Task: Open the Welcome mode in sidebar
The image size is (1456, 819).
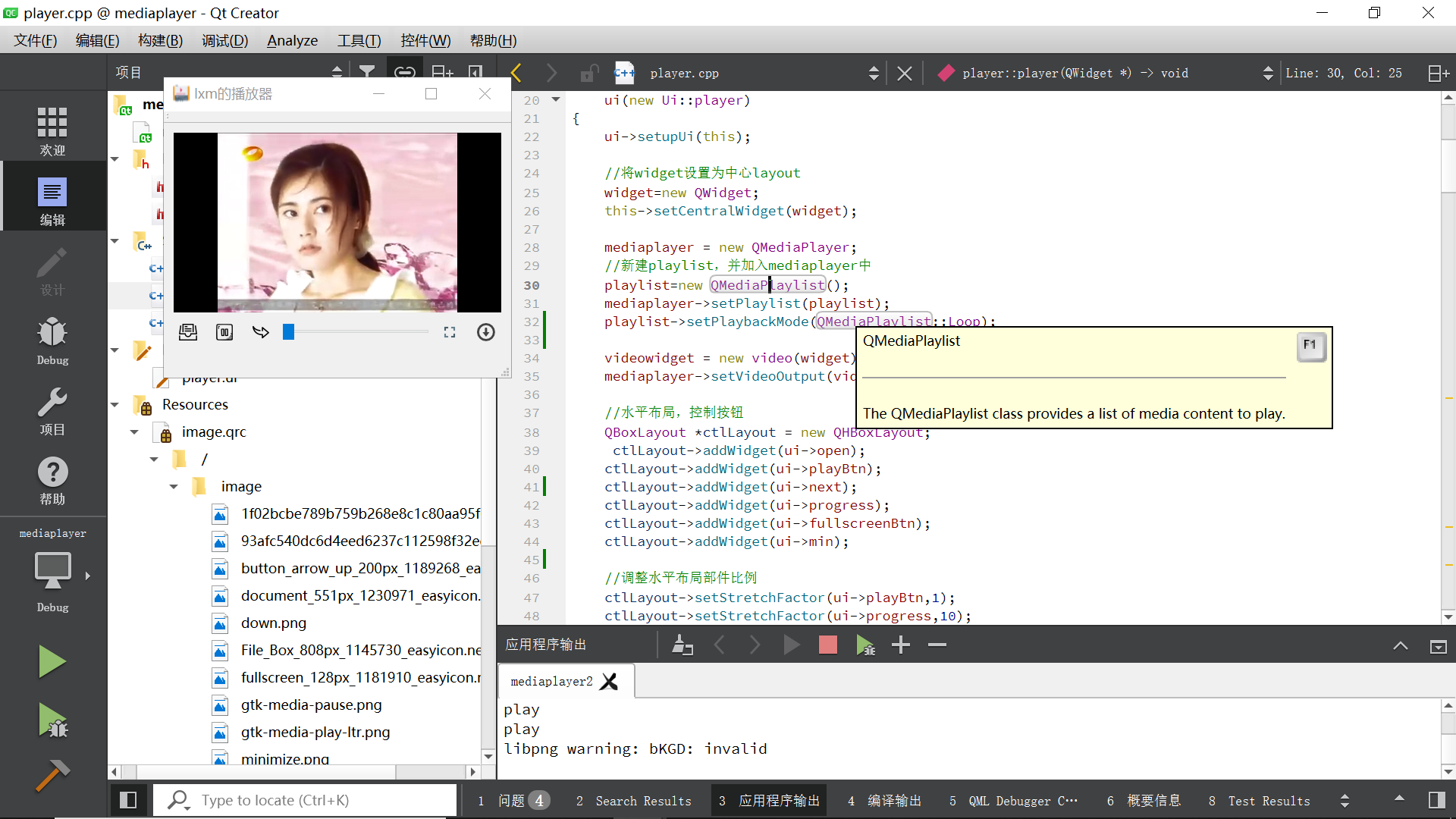Action: [x=52, y=130]
